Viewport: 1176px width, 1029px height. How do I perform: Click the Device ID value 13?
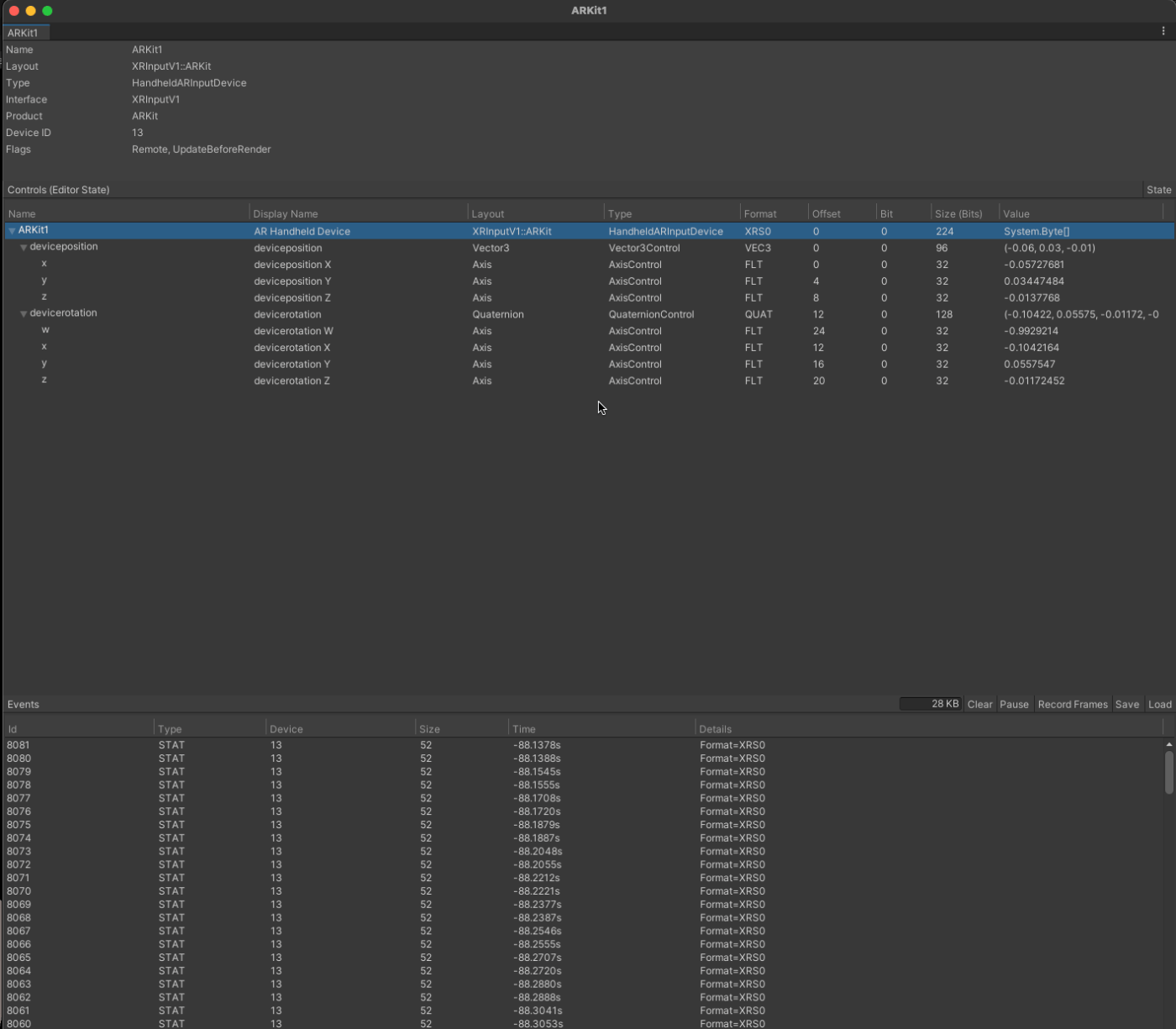(x=137, y=133)
